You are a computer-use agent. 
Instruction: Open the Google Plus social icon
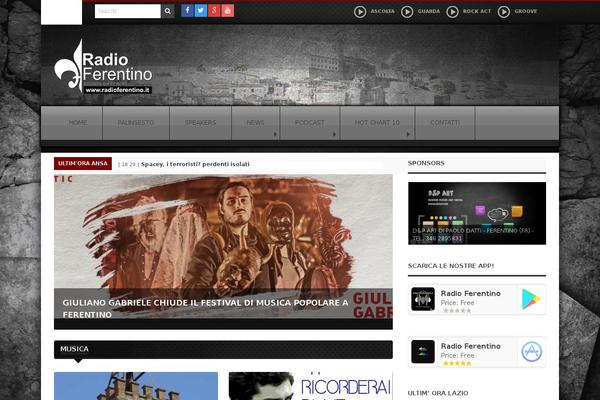click(214, 11)
